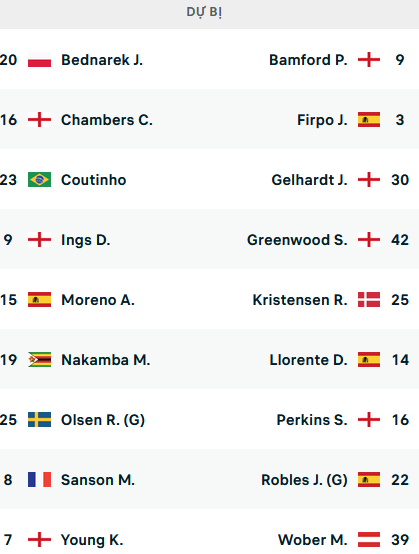Image resolution: width=419 pixels, height=554 pixels.
Task: Click Poland flag beside Bednarek J.
Action: pos(39,60)
